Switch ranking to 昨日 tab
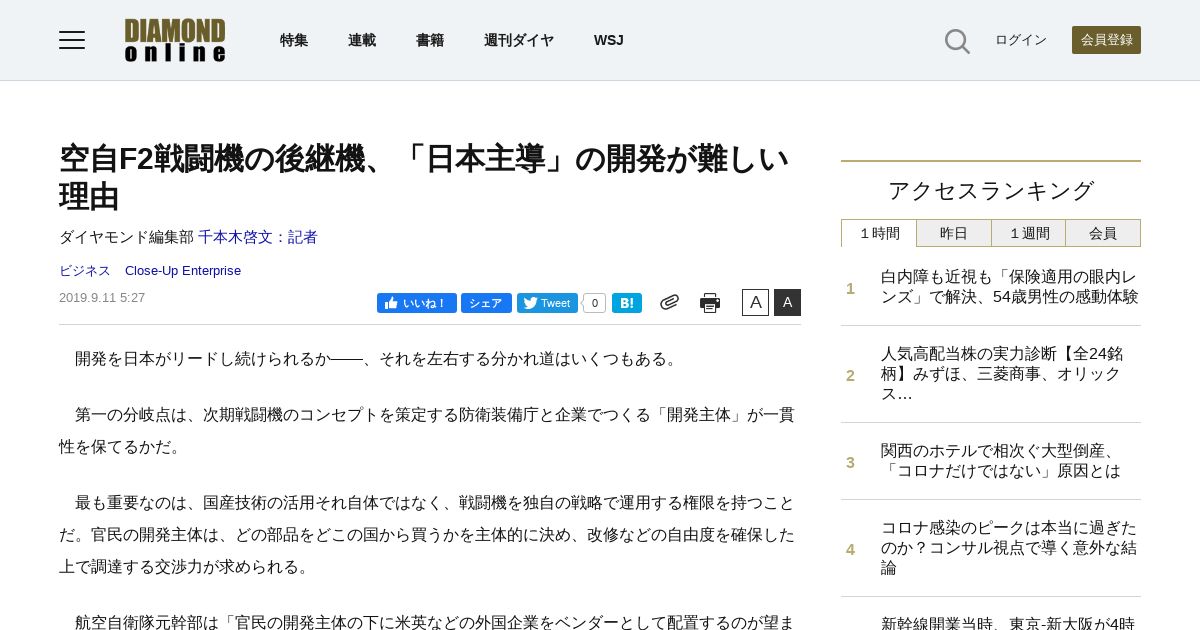1200x630 pixels. click(x=954, y=233)
